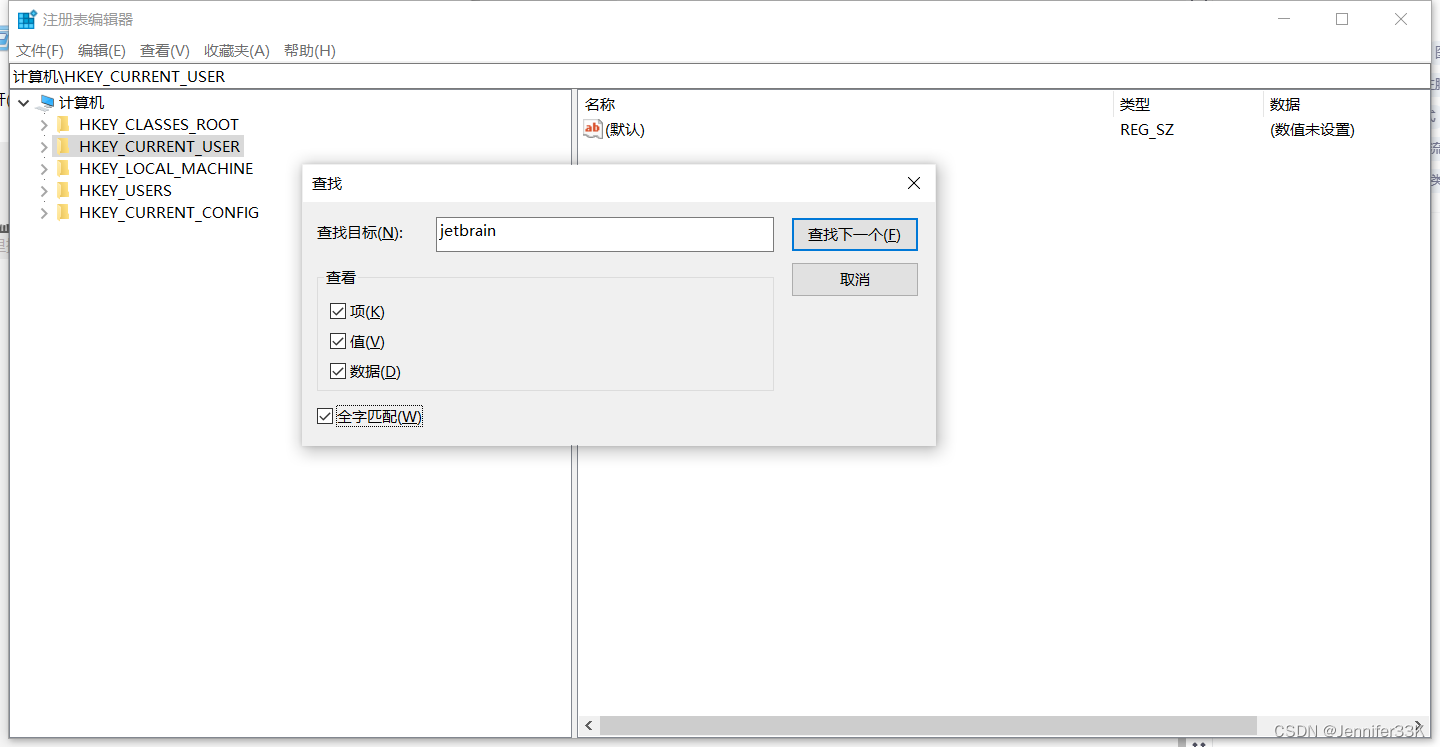Click the HKEY_CLASSES_ROOT folder icon
The width and height of the screenshot is (1440, 747).
[x=64, y=124]
